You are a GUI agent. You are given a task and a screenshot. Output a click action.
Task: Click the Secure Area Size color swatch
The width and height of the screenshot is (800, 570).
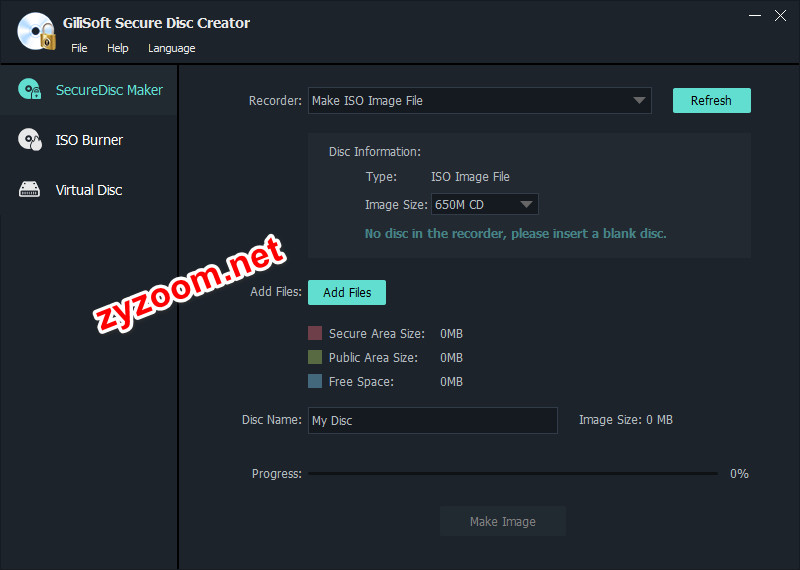point(315,333)
